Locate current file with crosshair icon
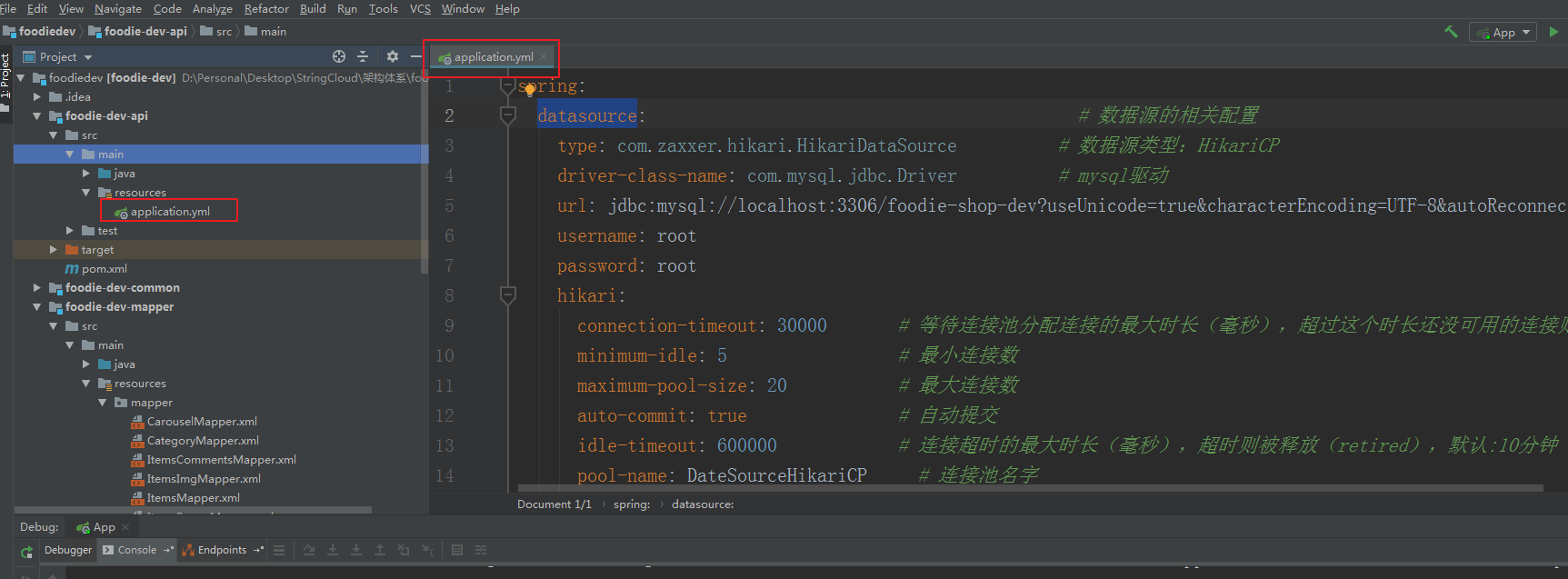 [x=339, y=56]
